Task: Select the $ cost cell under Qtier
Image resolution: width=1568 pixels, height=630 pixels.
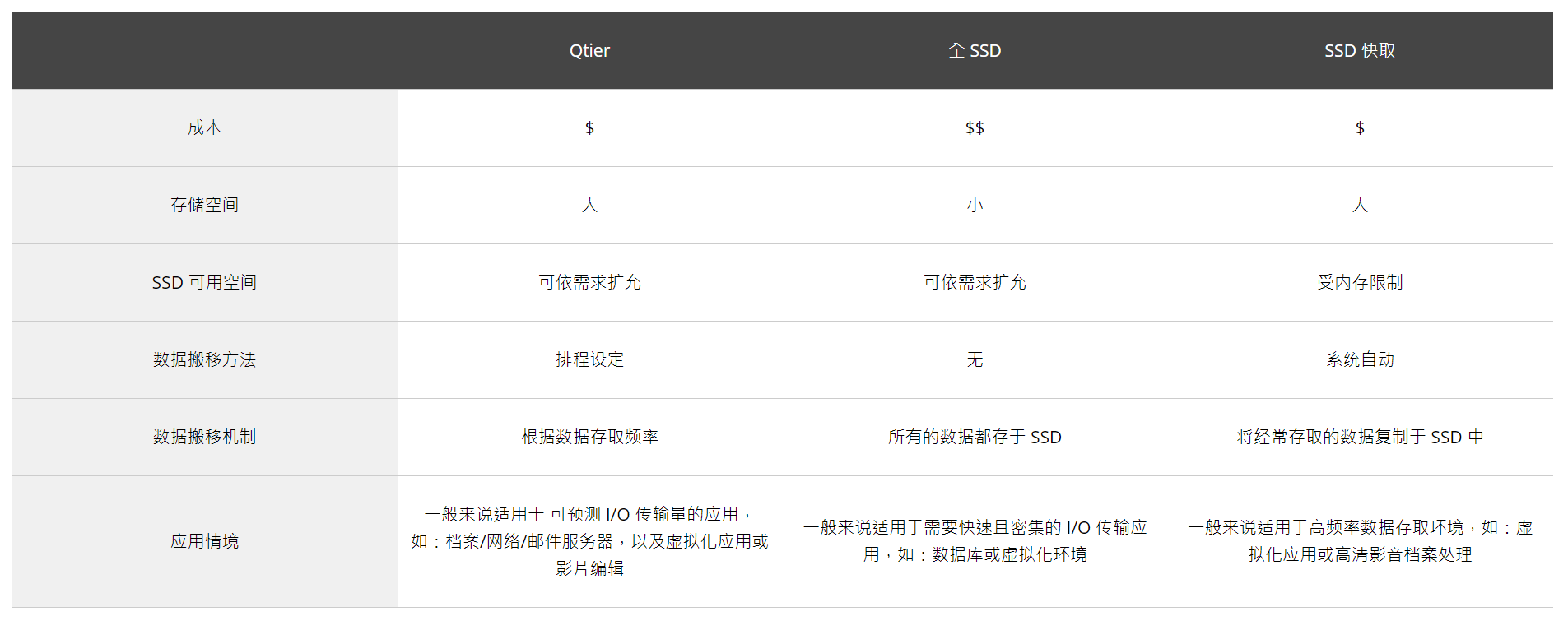Action: coord(589,127)
